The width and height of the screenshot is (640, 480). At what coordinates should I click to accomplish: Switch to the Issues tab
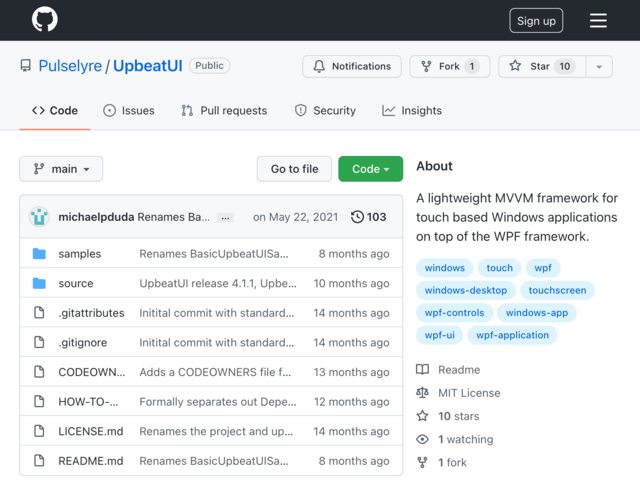pyautogui.click(x=129, y=111)
